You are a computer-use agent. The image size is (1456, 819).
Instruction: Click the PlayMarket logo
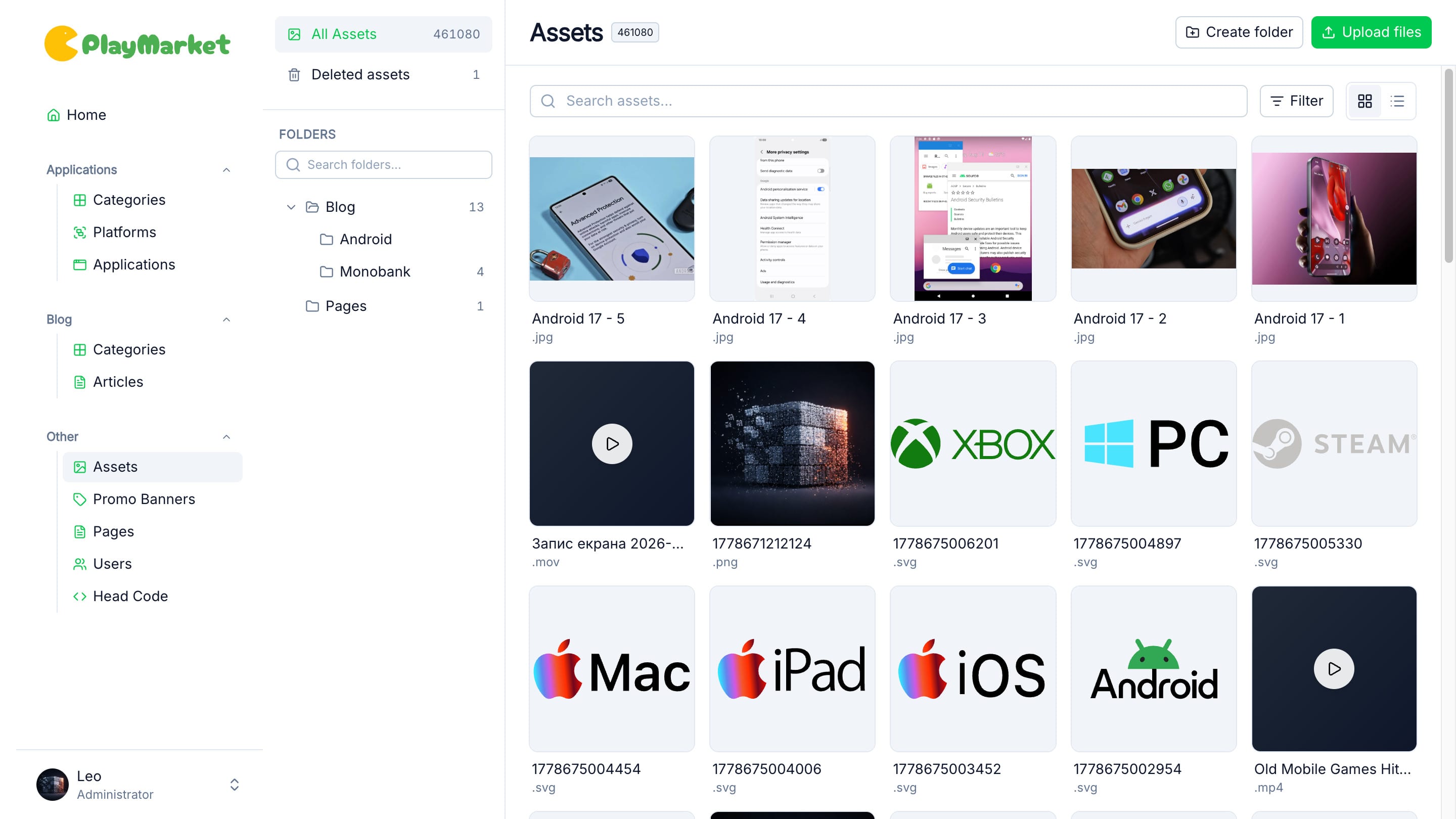coord(138,43)
